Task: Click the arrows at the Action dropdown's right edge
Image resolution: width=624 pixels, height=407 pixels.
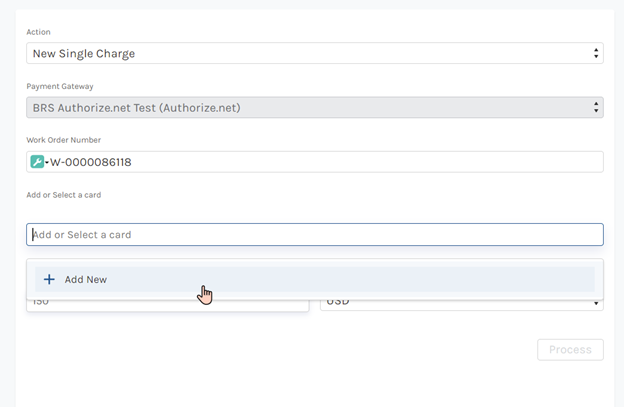Action: (596, 53)
